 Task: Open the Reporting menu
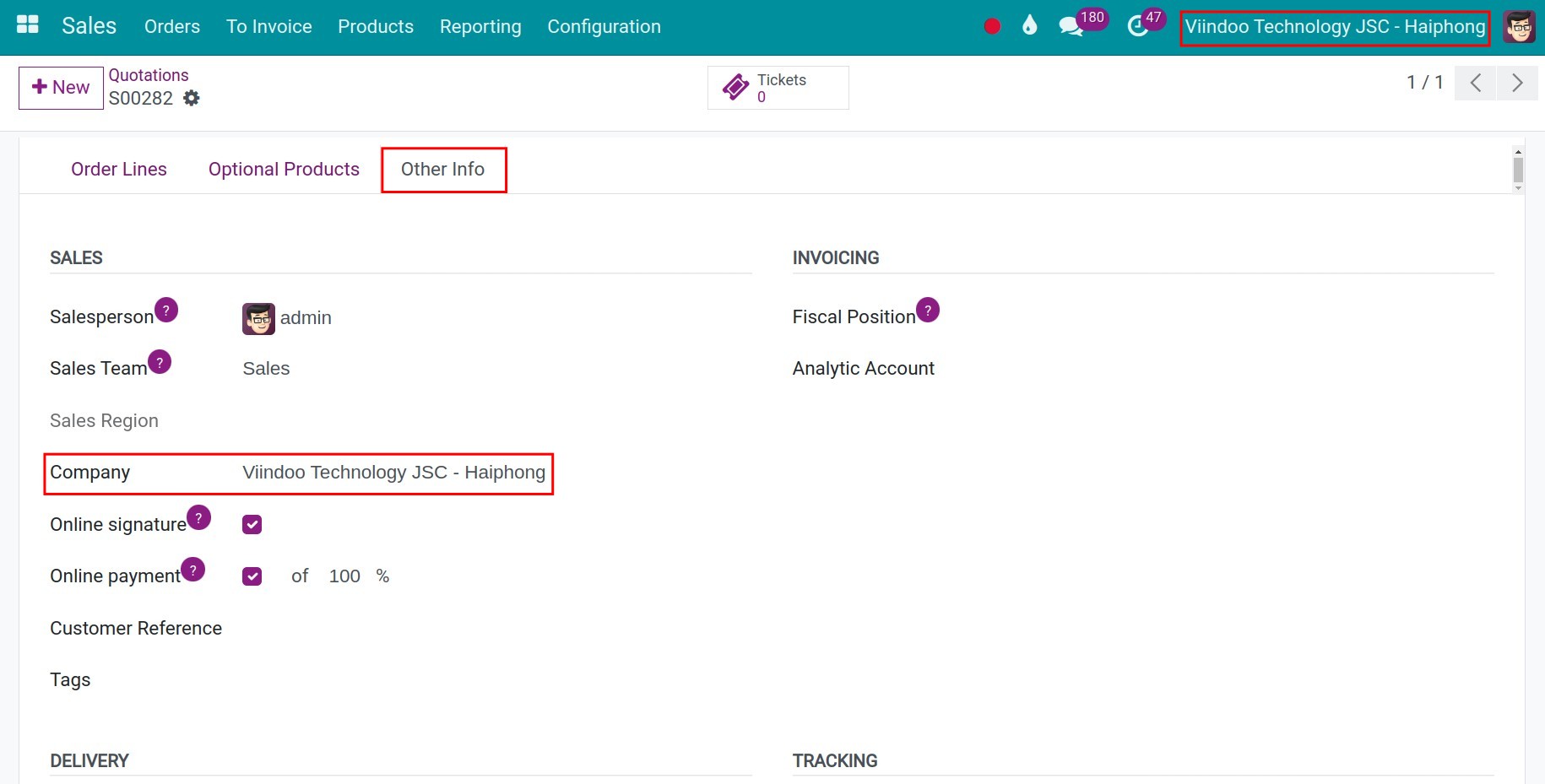pos(480,27)
